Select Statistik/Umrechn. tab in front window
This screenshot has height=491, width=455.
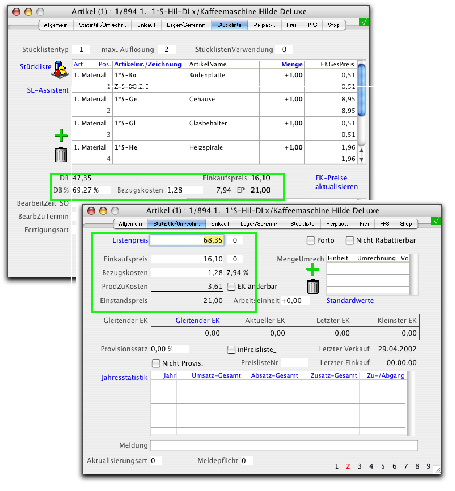[x=176, y=224]
